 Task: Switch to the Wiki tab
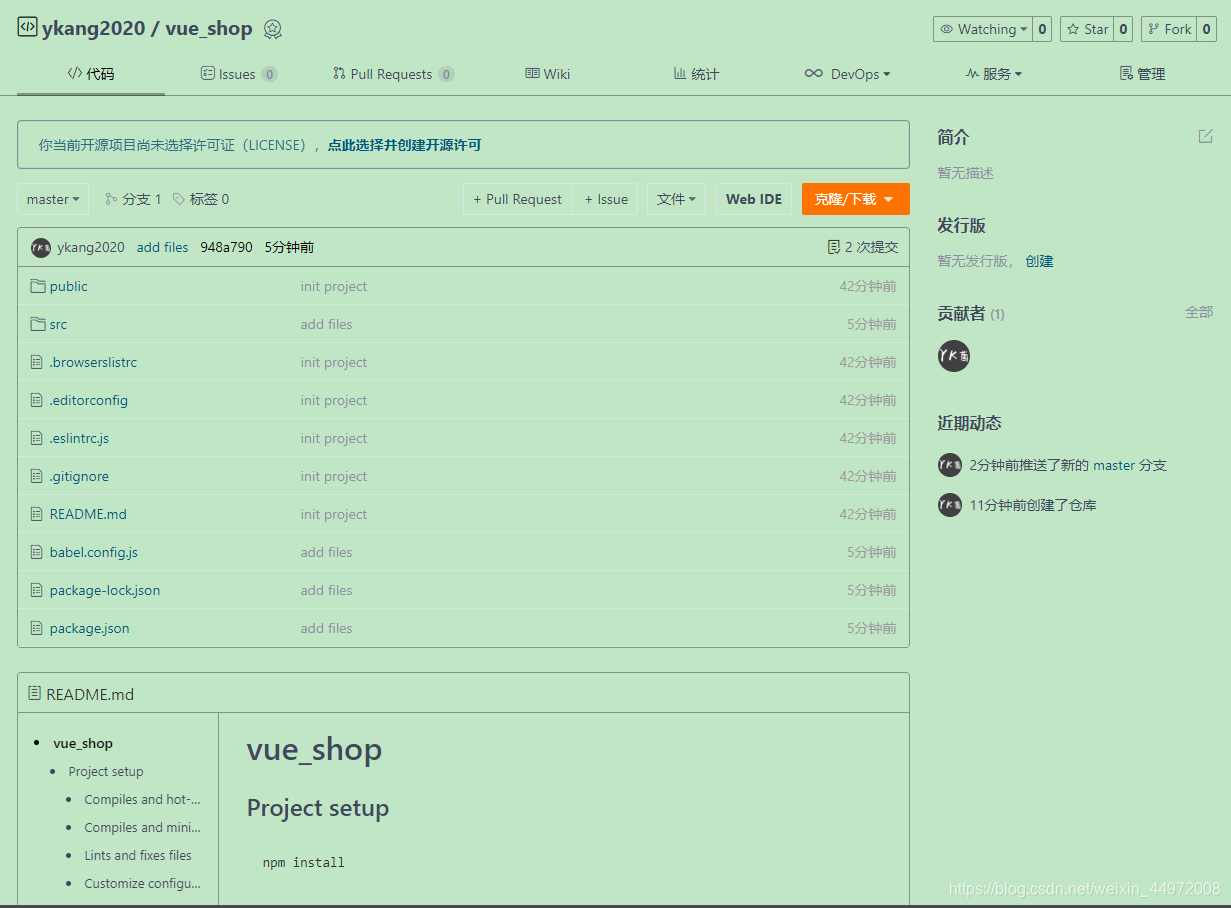[x=548, y=74]
